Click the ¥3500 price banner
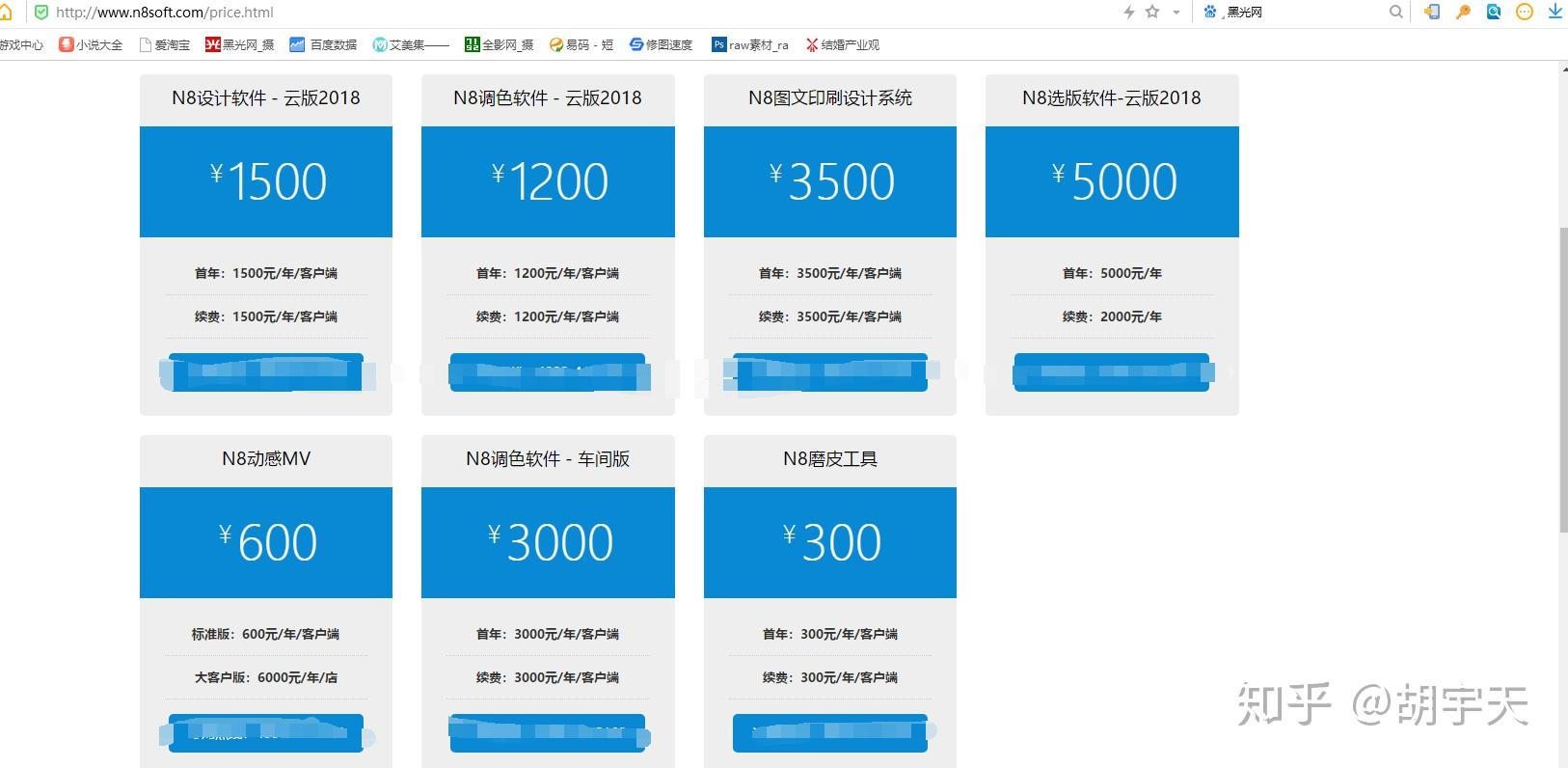This screenshot has width=1568, height=768. click(830, 181)
